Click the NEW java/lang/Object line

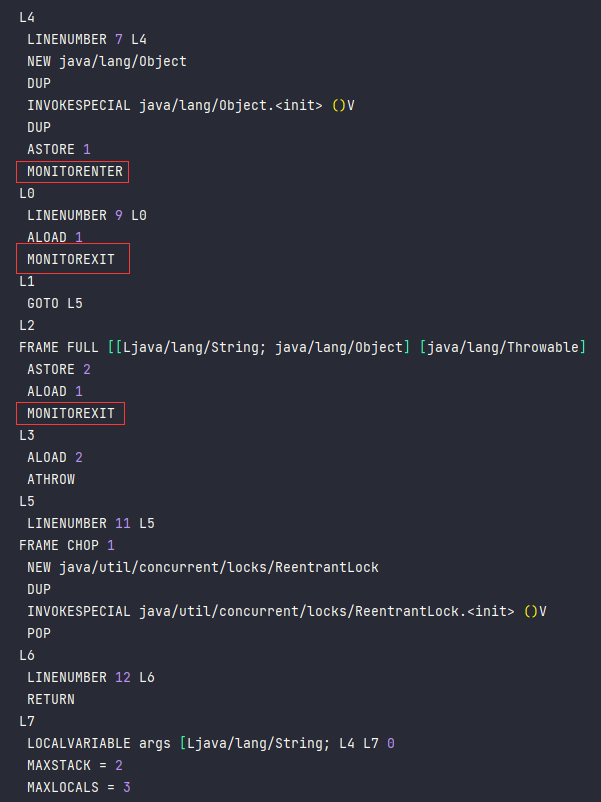[x=107, y=61]
